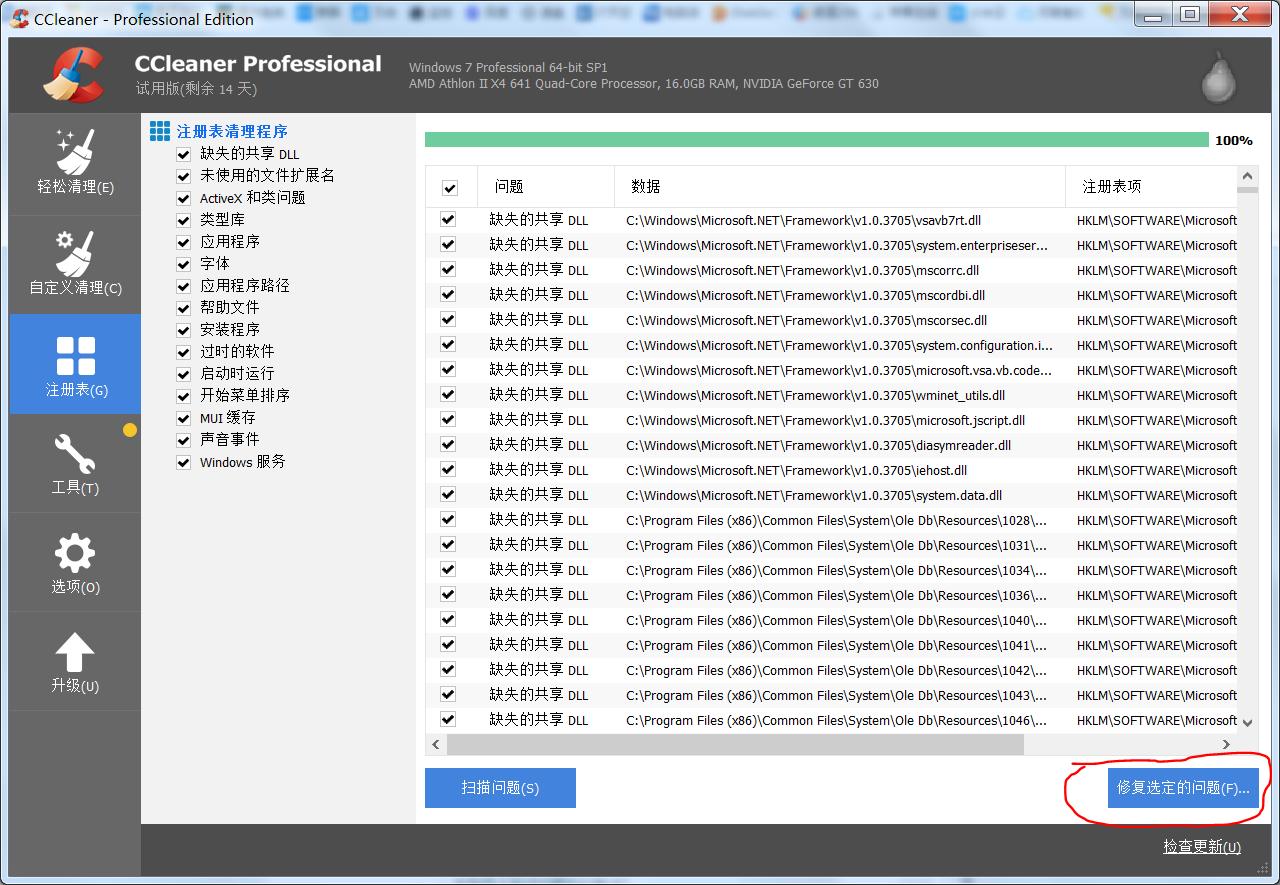Open the 工具 panel with the wrench icon

75,462
